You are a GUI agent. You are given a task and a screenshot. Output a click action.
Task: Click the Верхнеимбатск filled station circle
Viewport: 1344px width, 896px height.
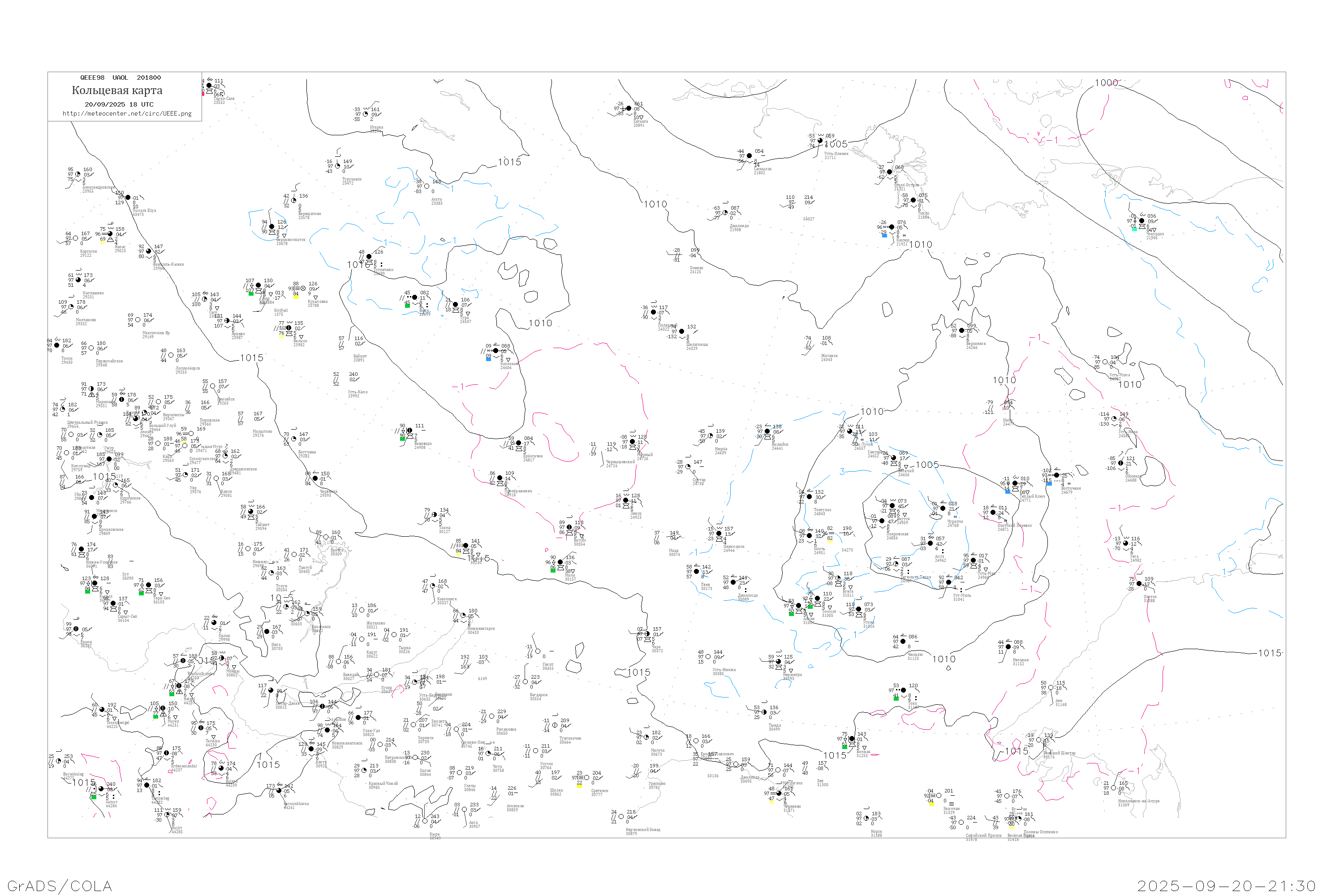(x=272, y=226)
